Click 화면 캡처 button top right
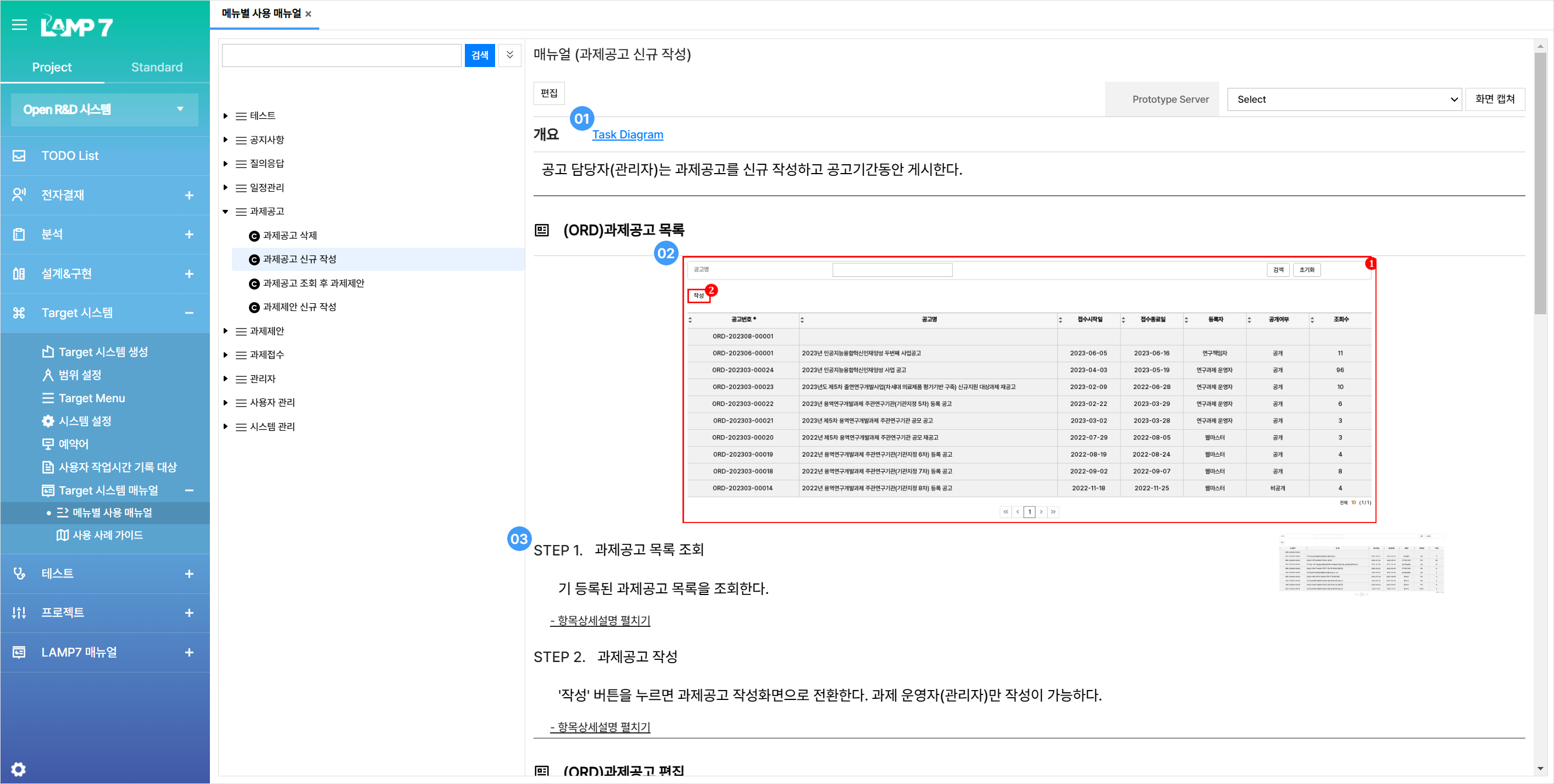Screen dimensions: 1554x784 pyautogui.click(x=1497, y=99)
